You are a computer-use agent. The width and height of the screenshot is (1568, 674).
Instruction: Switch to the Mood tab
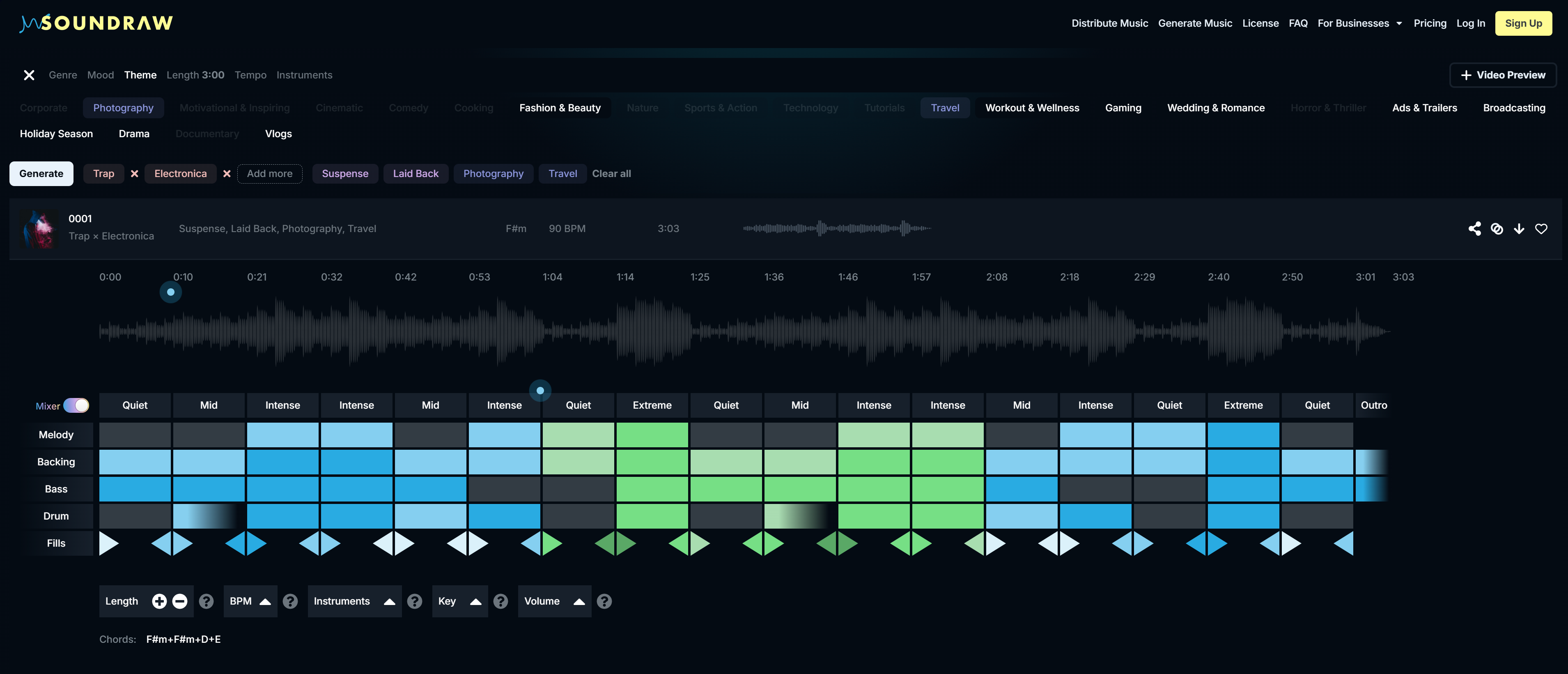tap(101, 75)
